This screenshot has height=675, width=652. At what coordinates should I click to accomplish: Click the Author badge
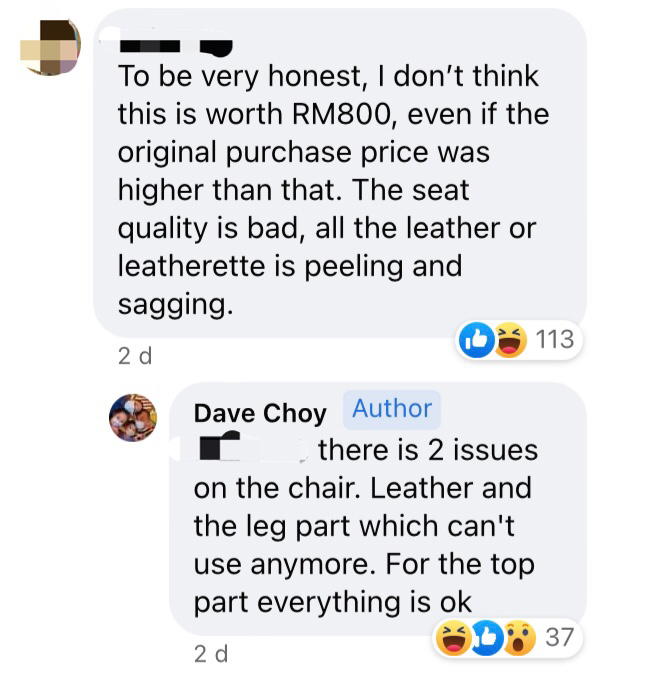pos(392,409)
